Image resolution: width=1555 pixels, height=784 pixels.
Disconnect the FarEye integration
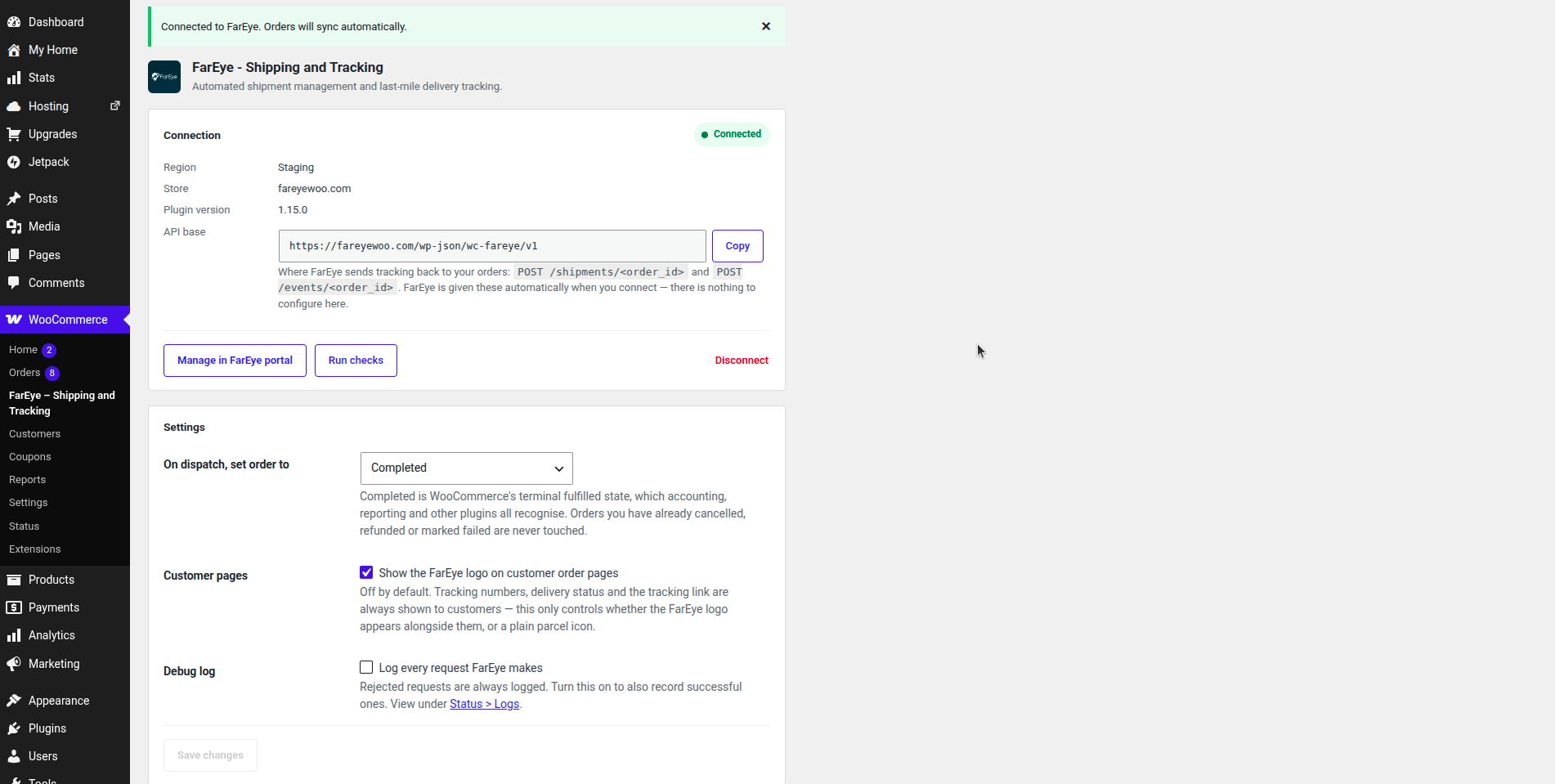click(742, 361)
